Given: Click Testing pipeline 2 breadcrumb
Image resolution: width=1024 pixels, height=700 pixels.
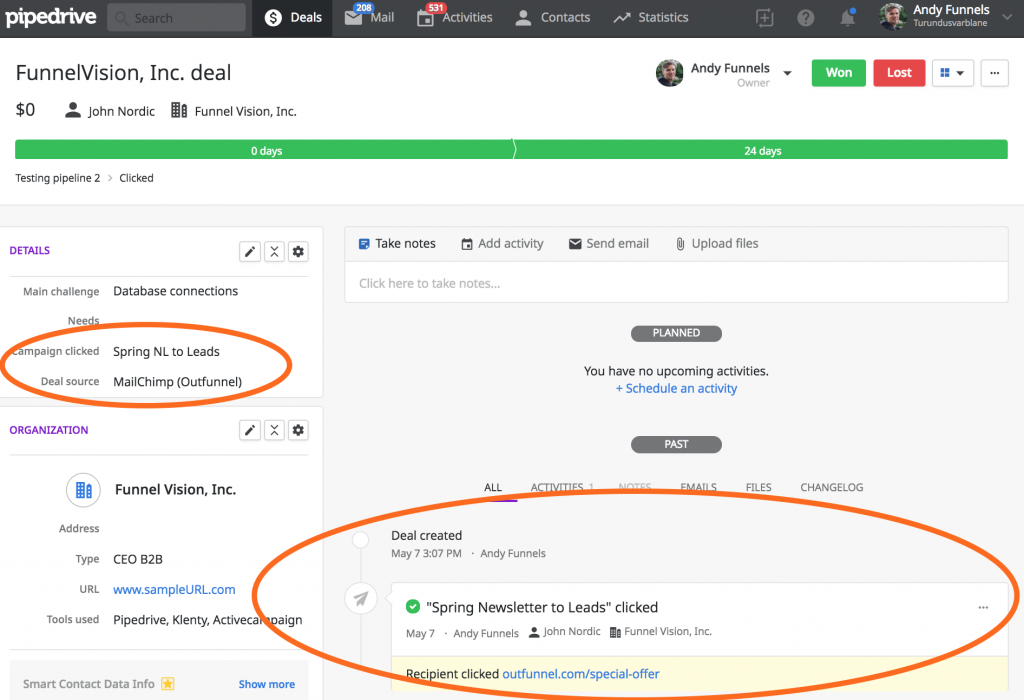Looking at the screenshot, I should pos(58,178).
